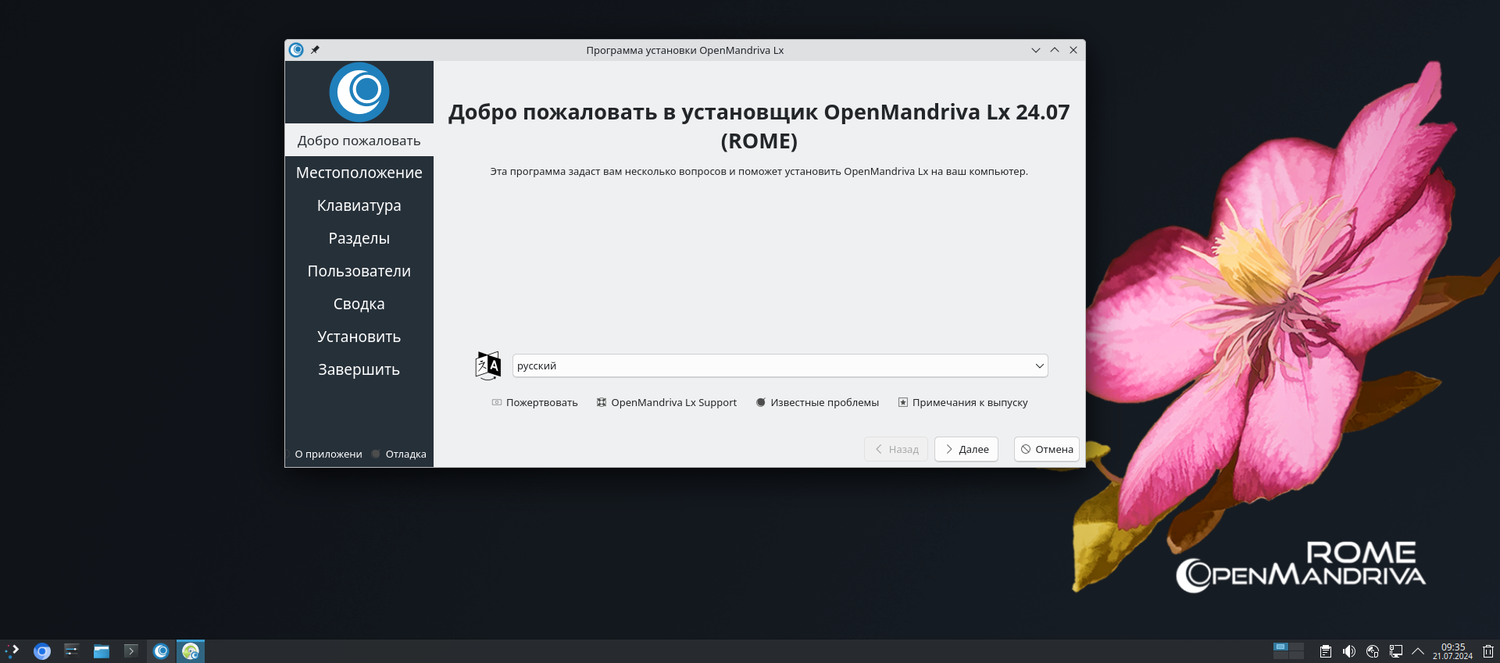Maximize the installer window
This screenshot has width=1500, height=663.
click(x=1054, y=49)
